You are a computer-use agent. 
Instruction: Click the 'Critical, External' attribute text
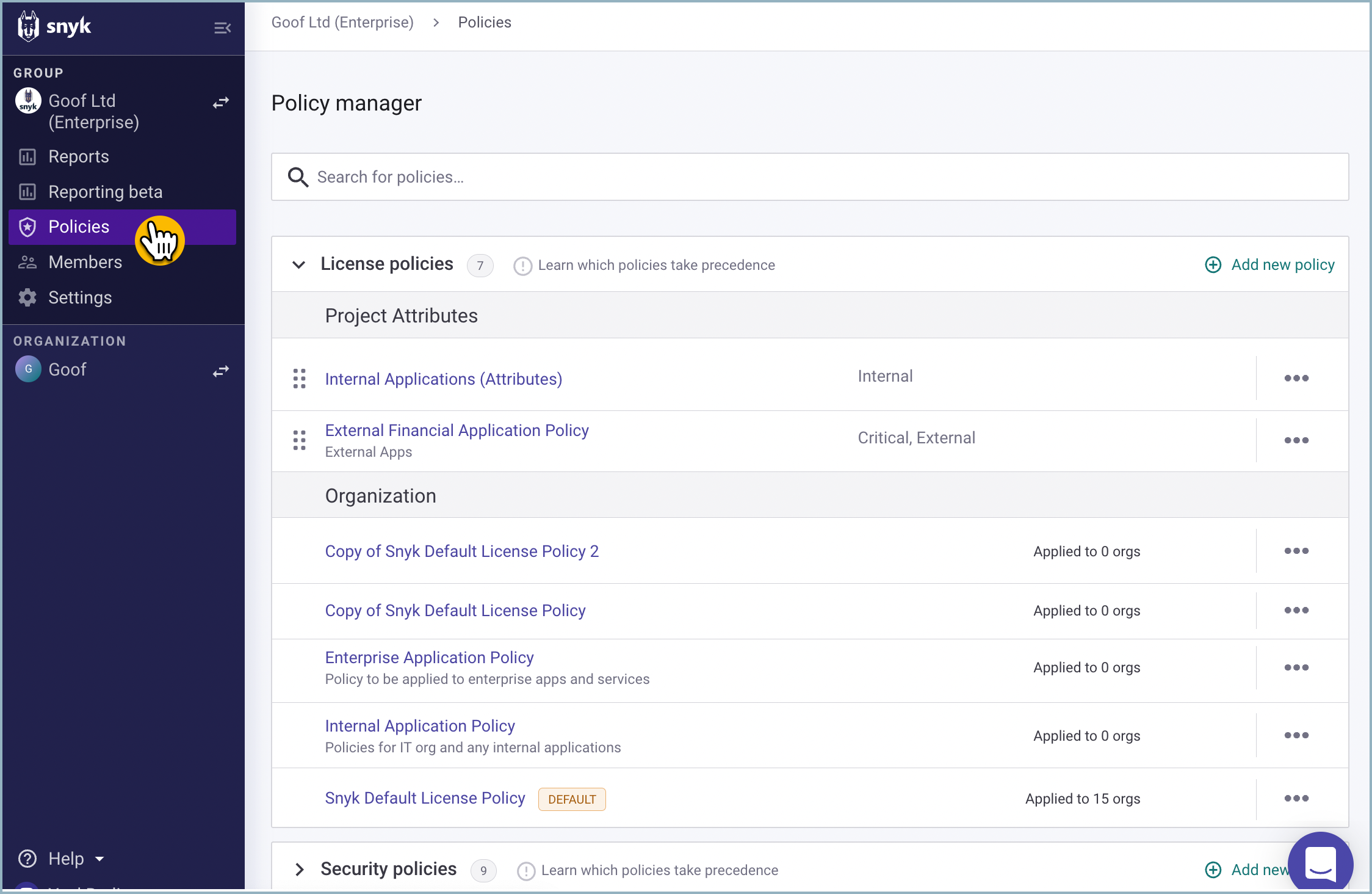coord(916,438)
